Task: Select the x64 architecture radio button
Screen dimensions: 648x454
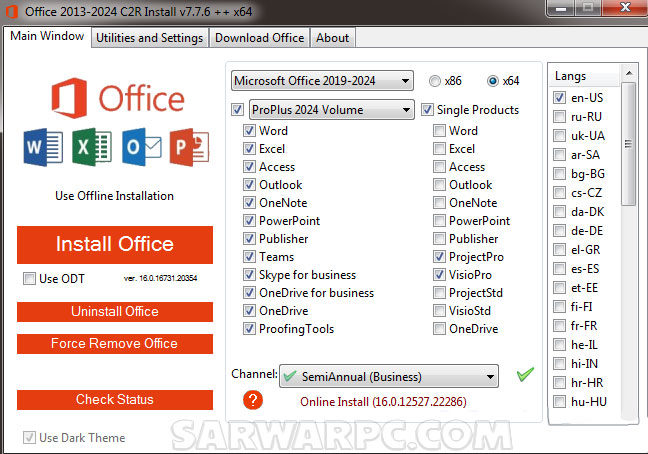Action: (x=493, y=81)
